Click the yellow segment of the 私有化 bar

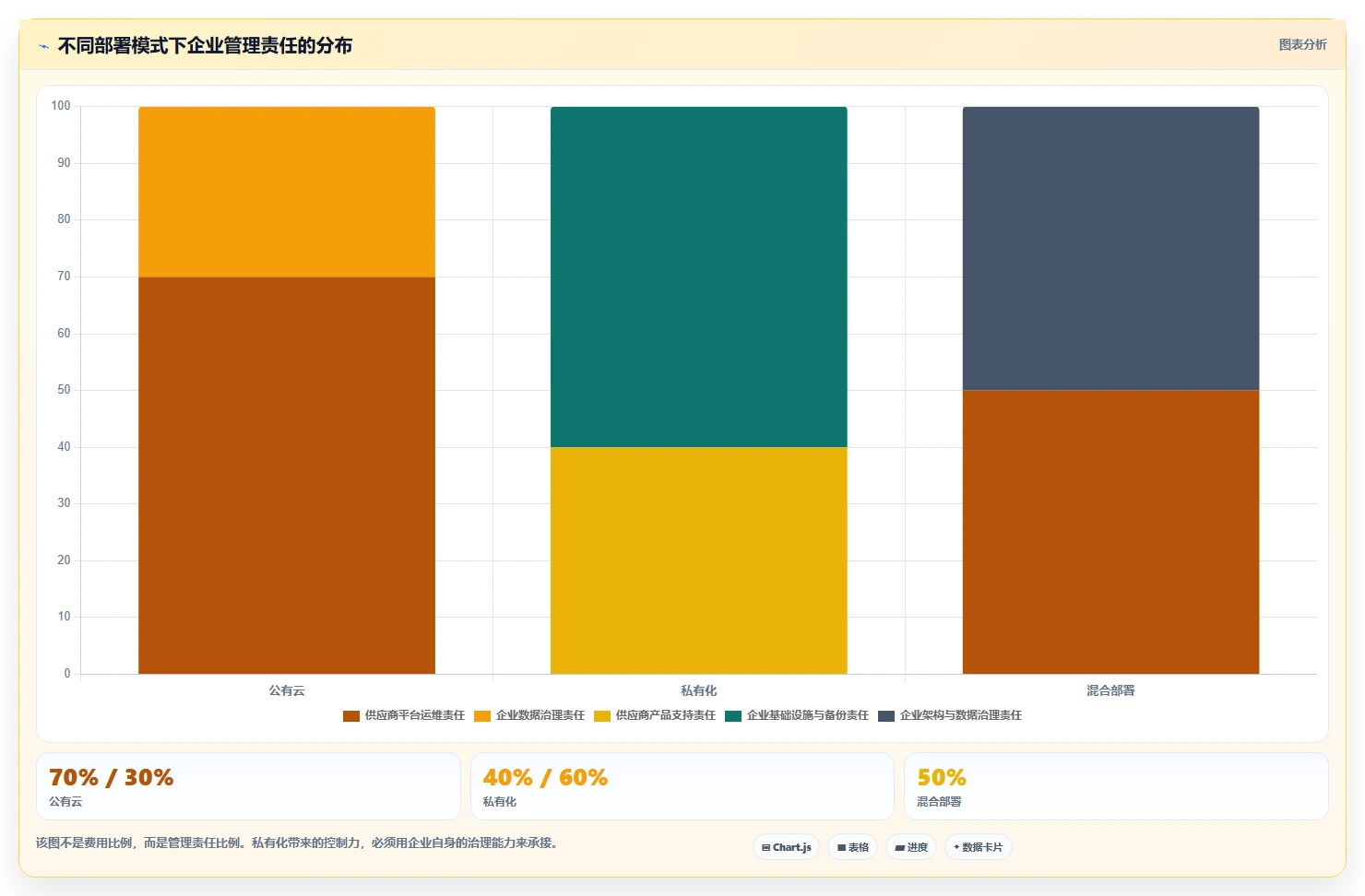(x=699, y=560)
